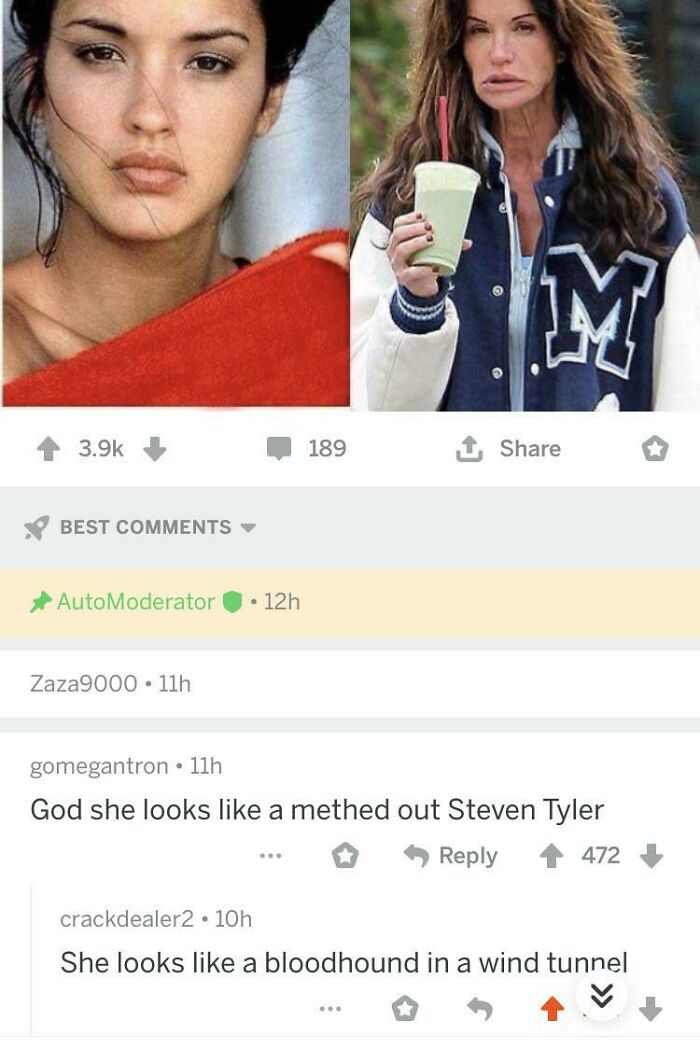Open gomegantron's profile
The image size is (700, 1049).
pyautogui.click(x=76, y=768)
